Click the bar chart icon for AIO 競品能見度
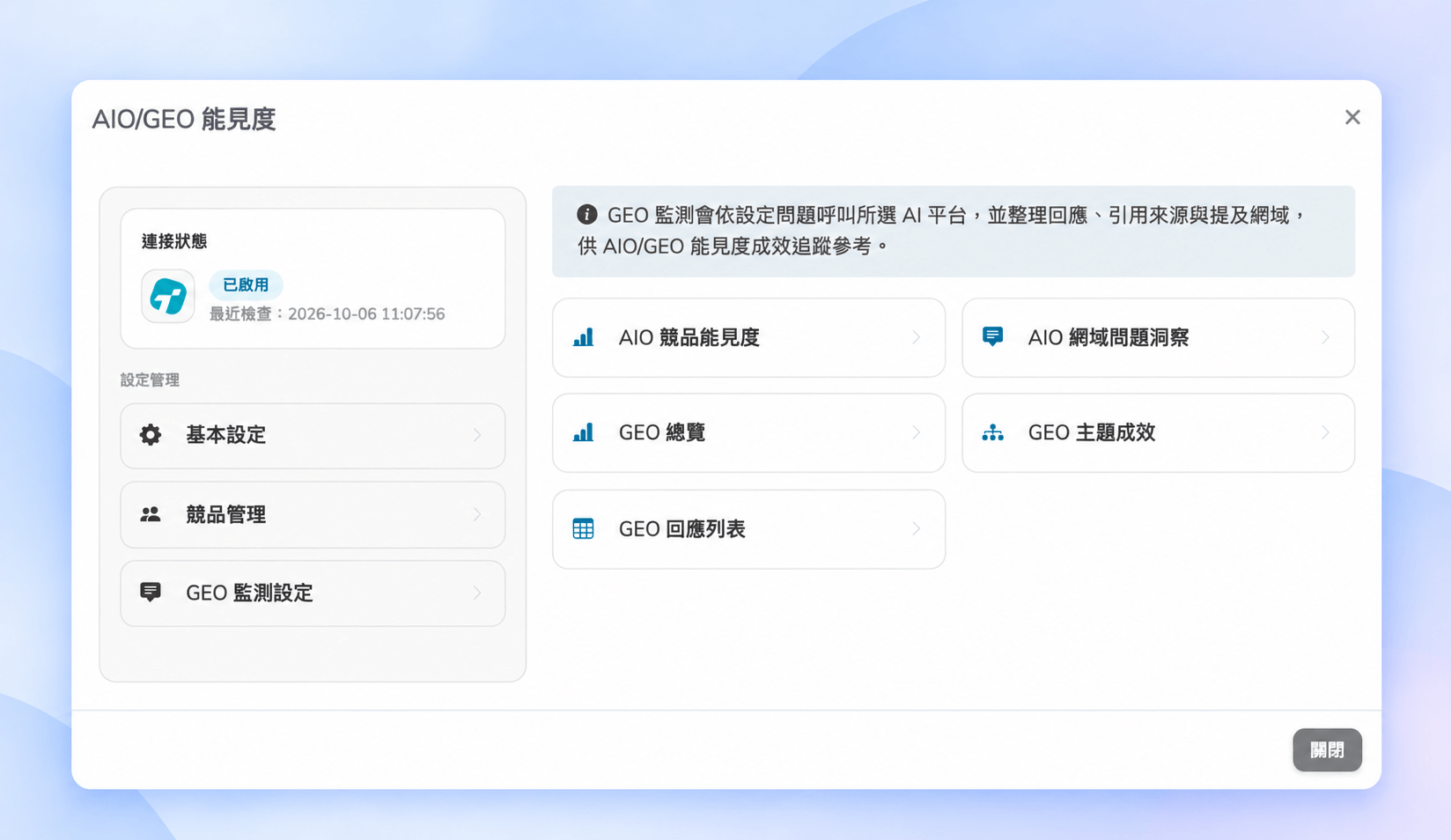 (583, 337)
